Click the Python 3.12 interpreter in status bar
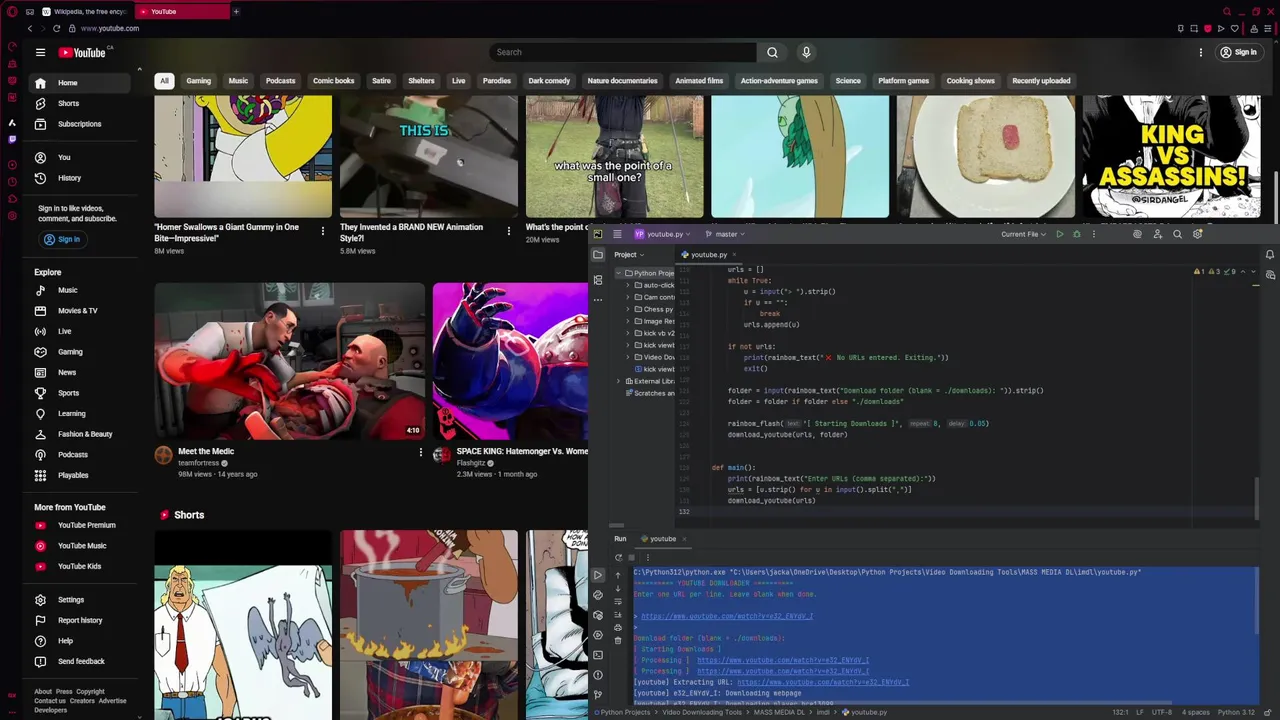The width and height of the screenshot is (1280, 720). click(1236, 712)
